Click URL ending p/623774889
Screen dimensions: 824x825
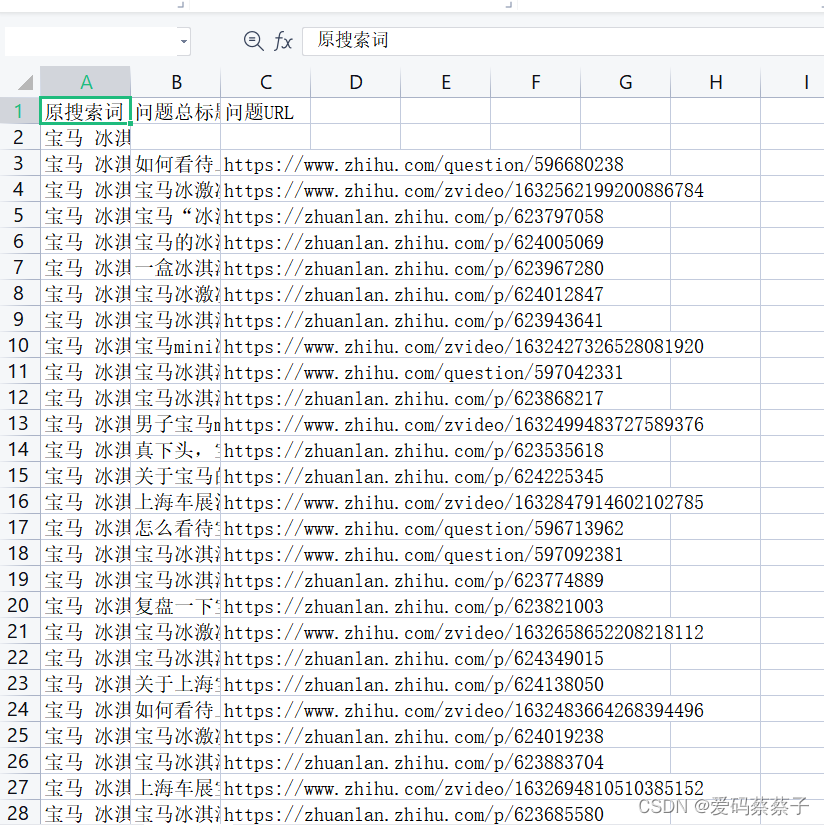tap(414, 580)
